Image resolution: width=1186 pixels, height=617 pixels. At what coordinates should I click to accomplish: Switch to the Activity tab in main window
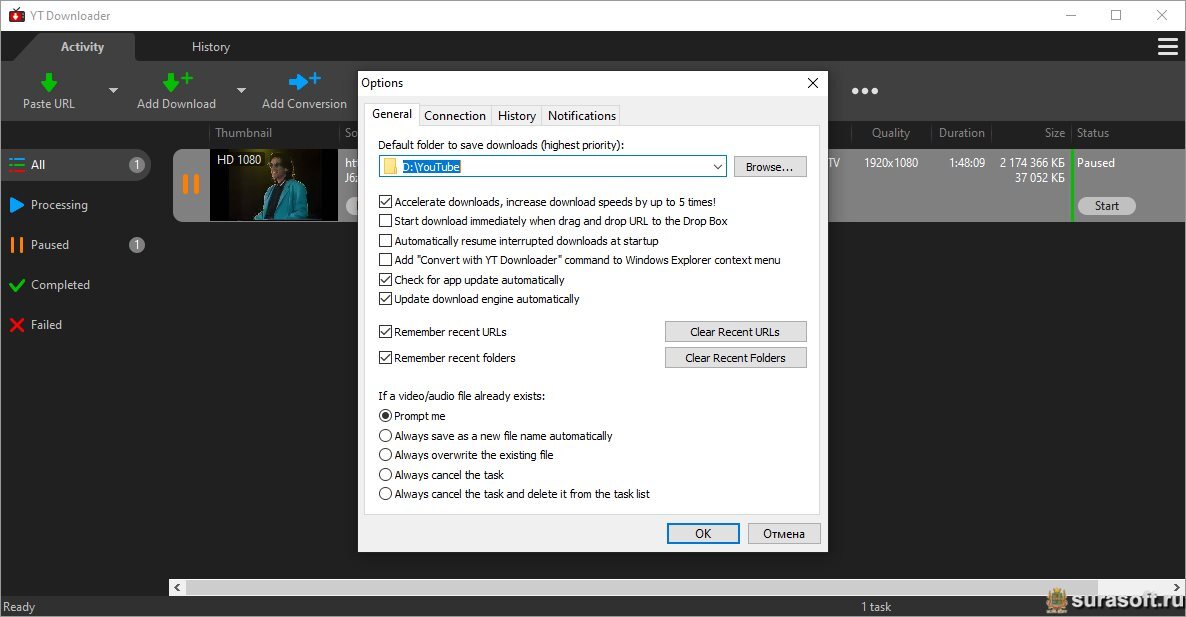click(x=82, y=47)
